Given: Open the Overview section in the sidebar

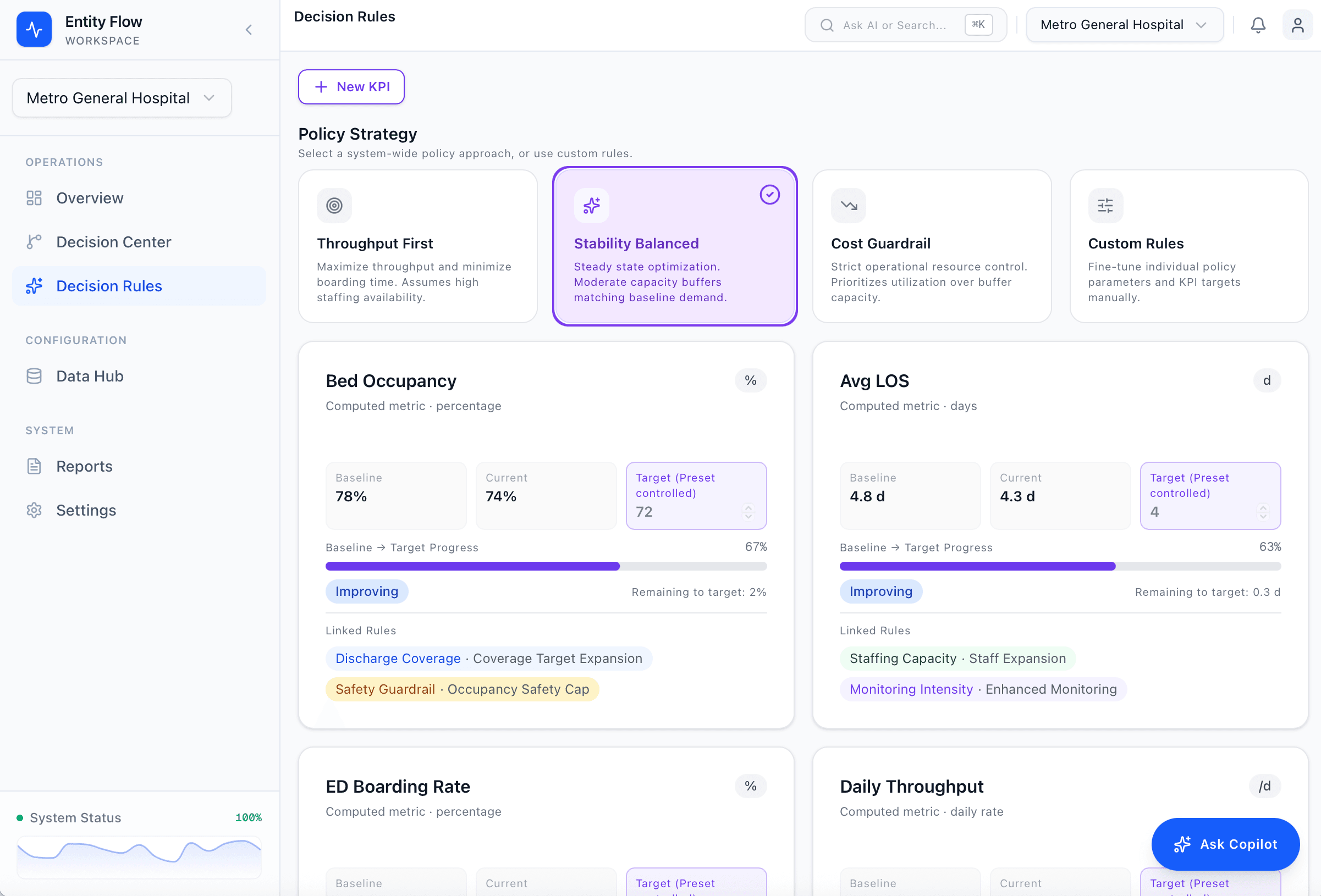Looking at the screenshot, I should click(x=89, y=198).
